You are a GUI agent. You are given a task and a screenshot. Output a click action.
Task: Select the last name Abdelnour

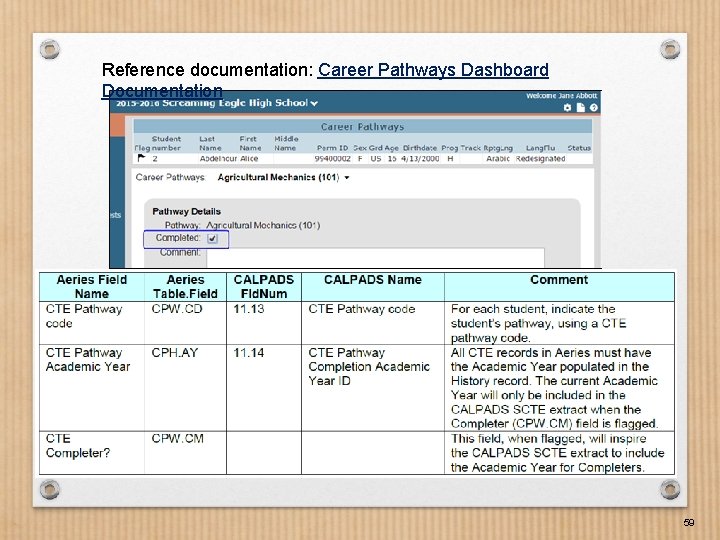218,158
